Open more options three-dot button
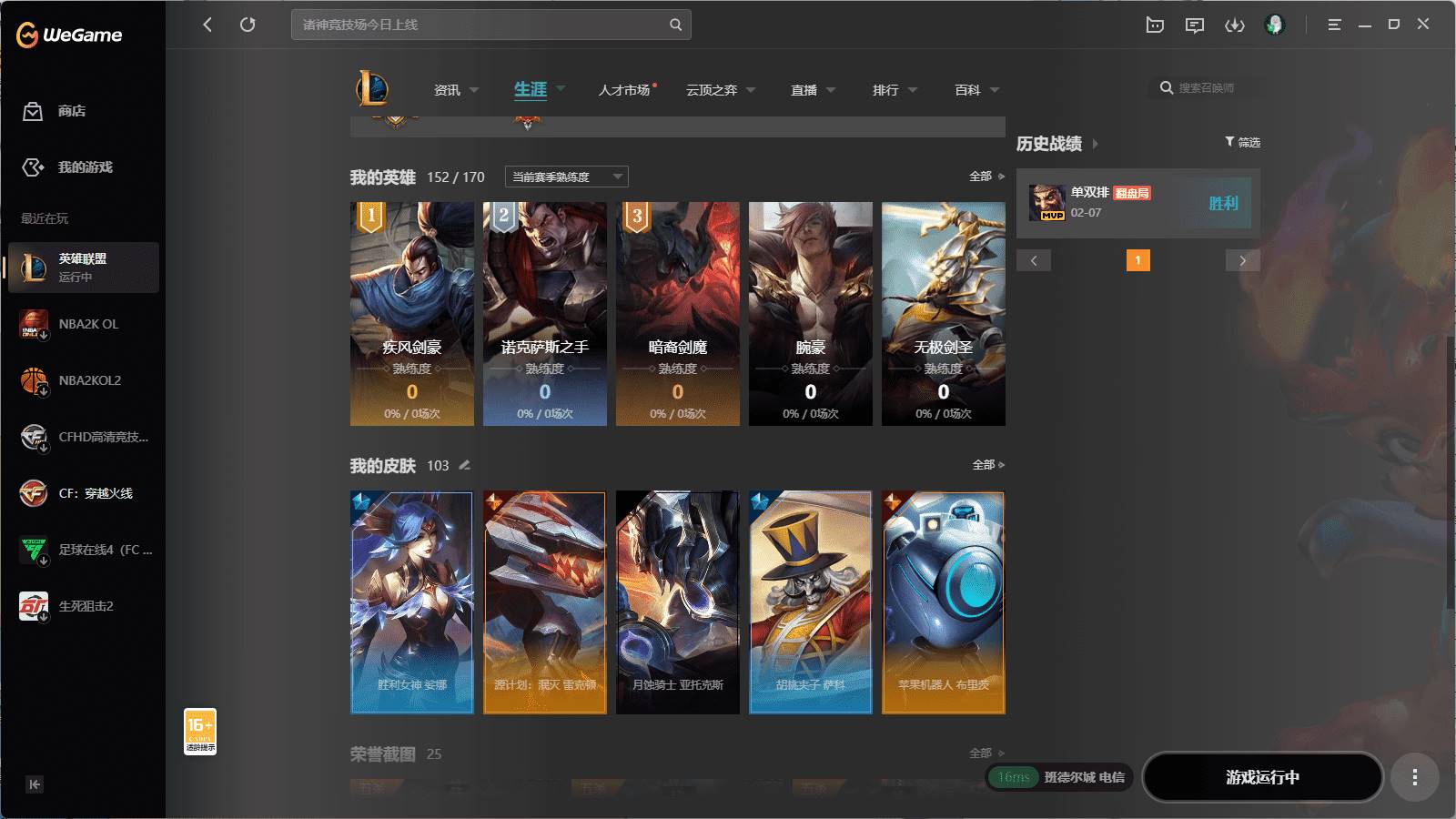The image size is (1456, 819). [1414, 777]
